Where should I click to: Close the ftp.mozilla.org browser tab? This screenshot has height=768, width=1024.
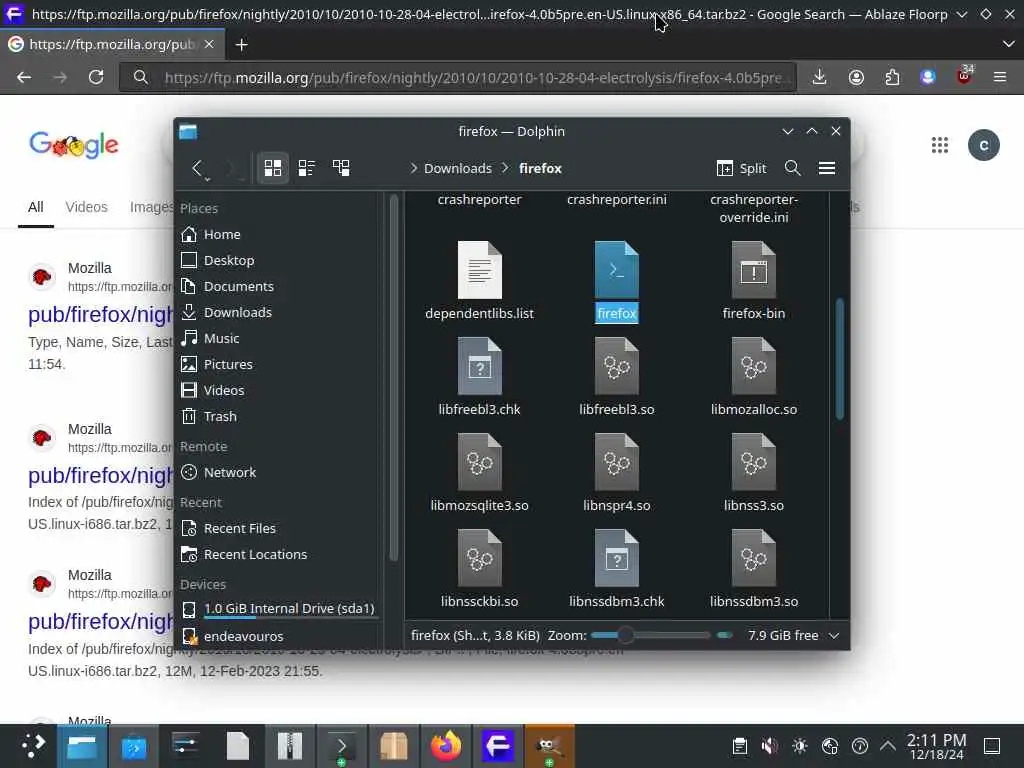(x=209, y=44)
